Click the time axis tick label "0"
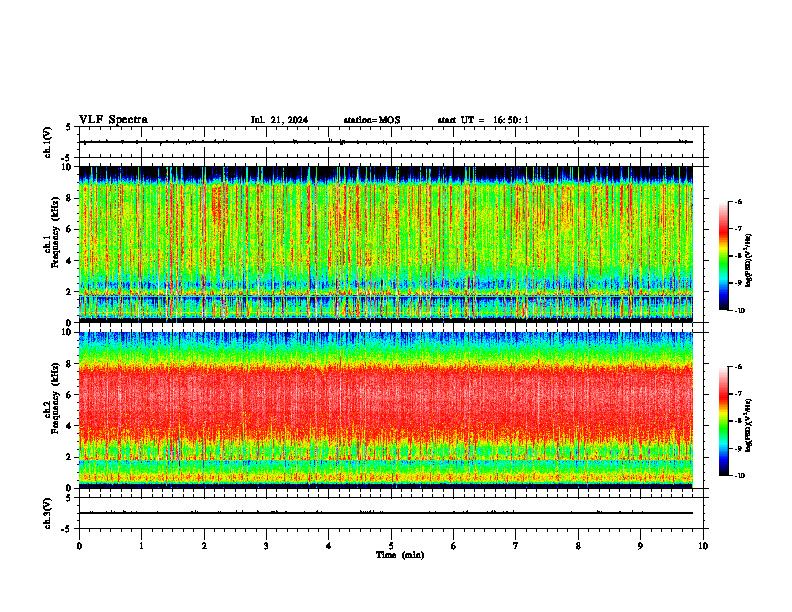 click(79, 546)
